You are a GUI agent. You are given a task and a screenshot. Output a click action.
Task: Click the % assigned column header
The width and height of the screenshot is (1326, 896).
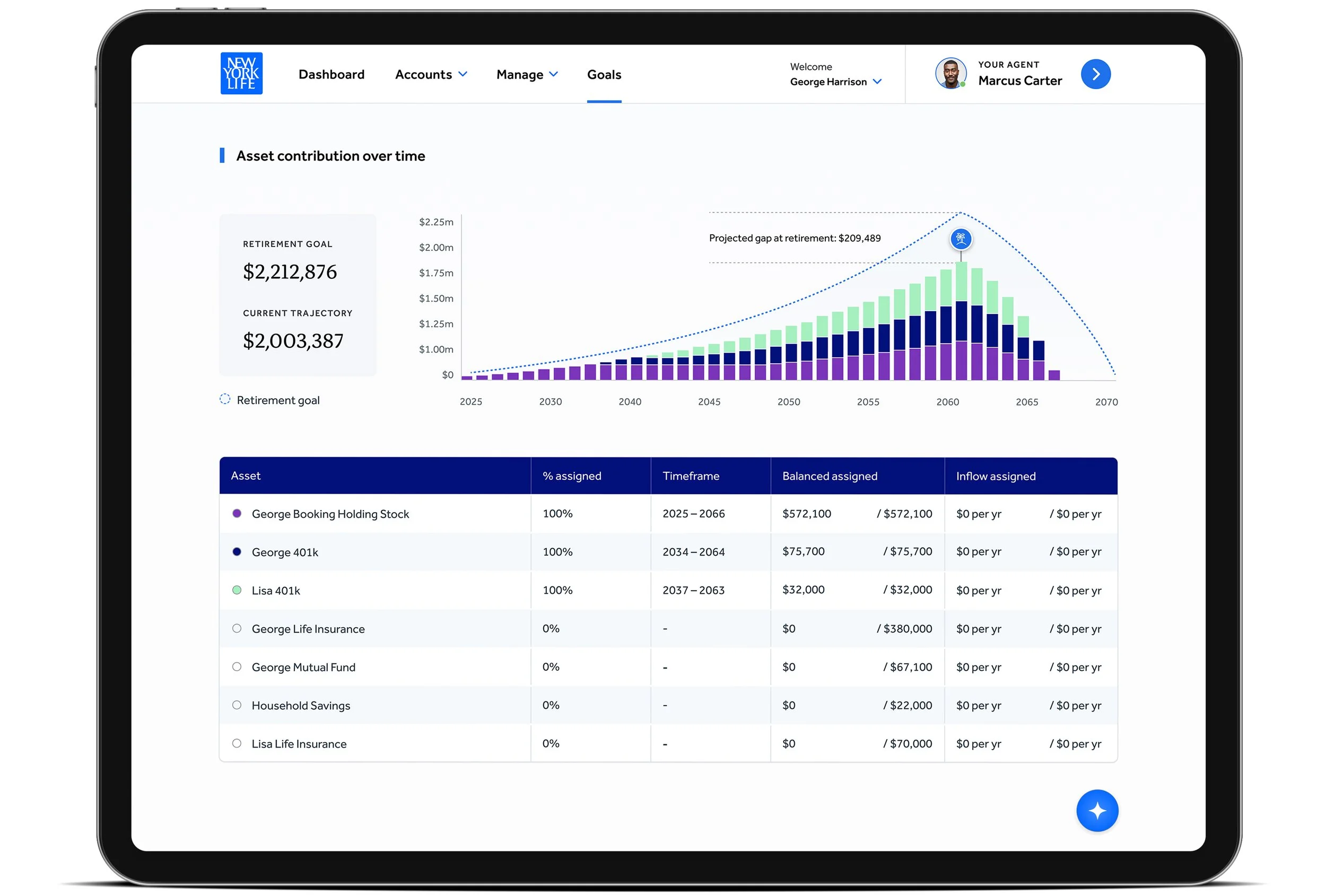tap(571, 476)
